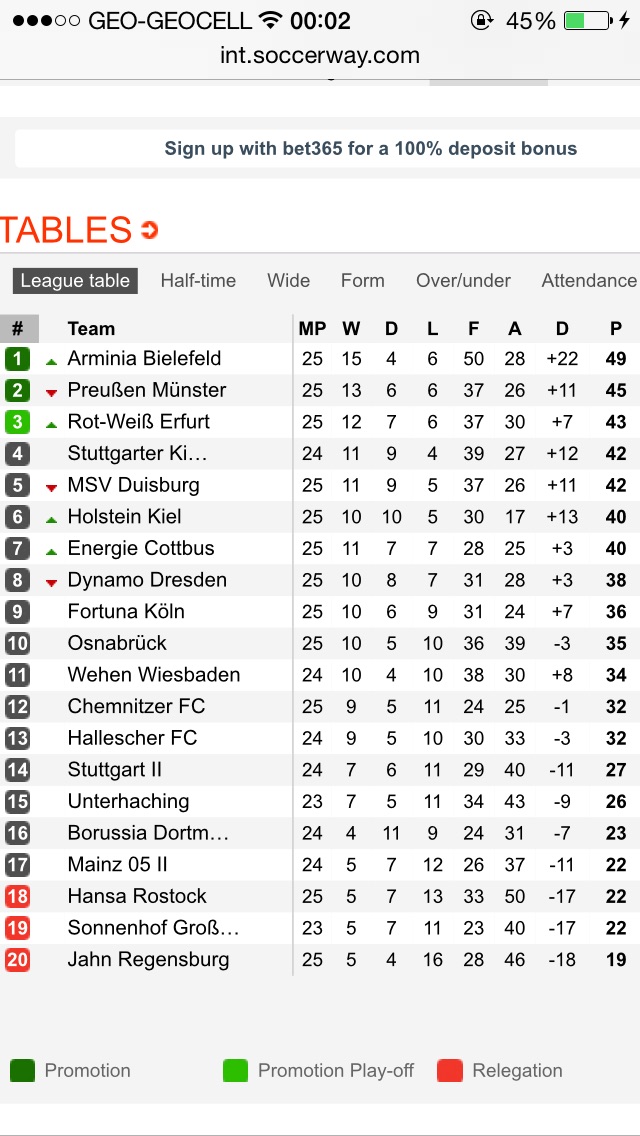The width and height of the screenshot is (640, 1136).
Task: Show the Over/under tab
Action: [x=463, y=281]
